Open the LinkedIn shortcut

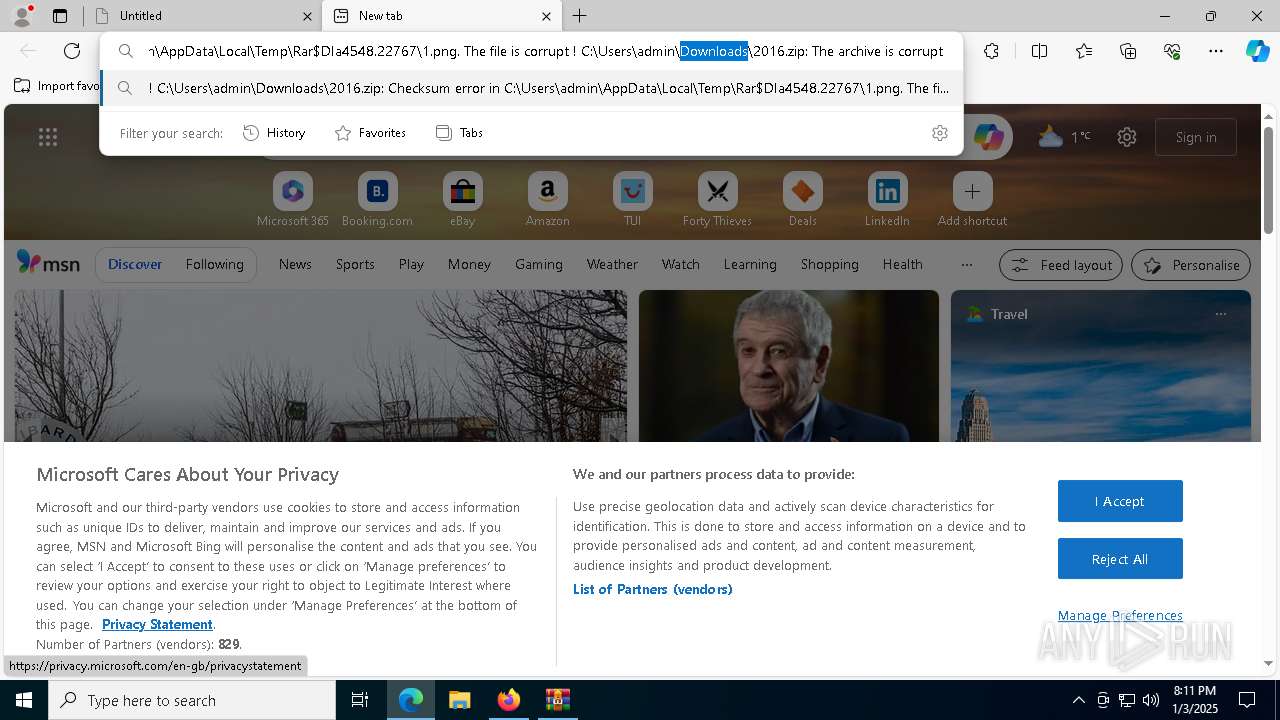click(887, 200)
